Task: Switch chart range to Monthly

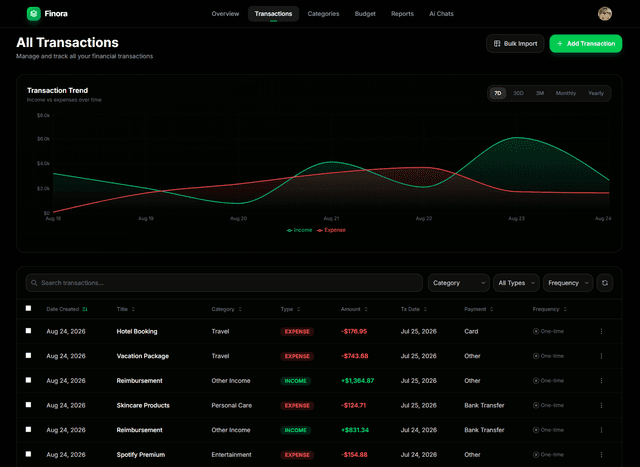Action: pyautogui.click(x=566, y=93)
